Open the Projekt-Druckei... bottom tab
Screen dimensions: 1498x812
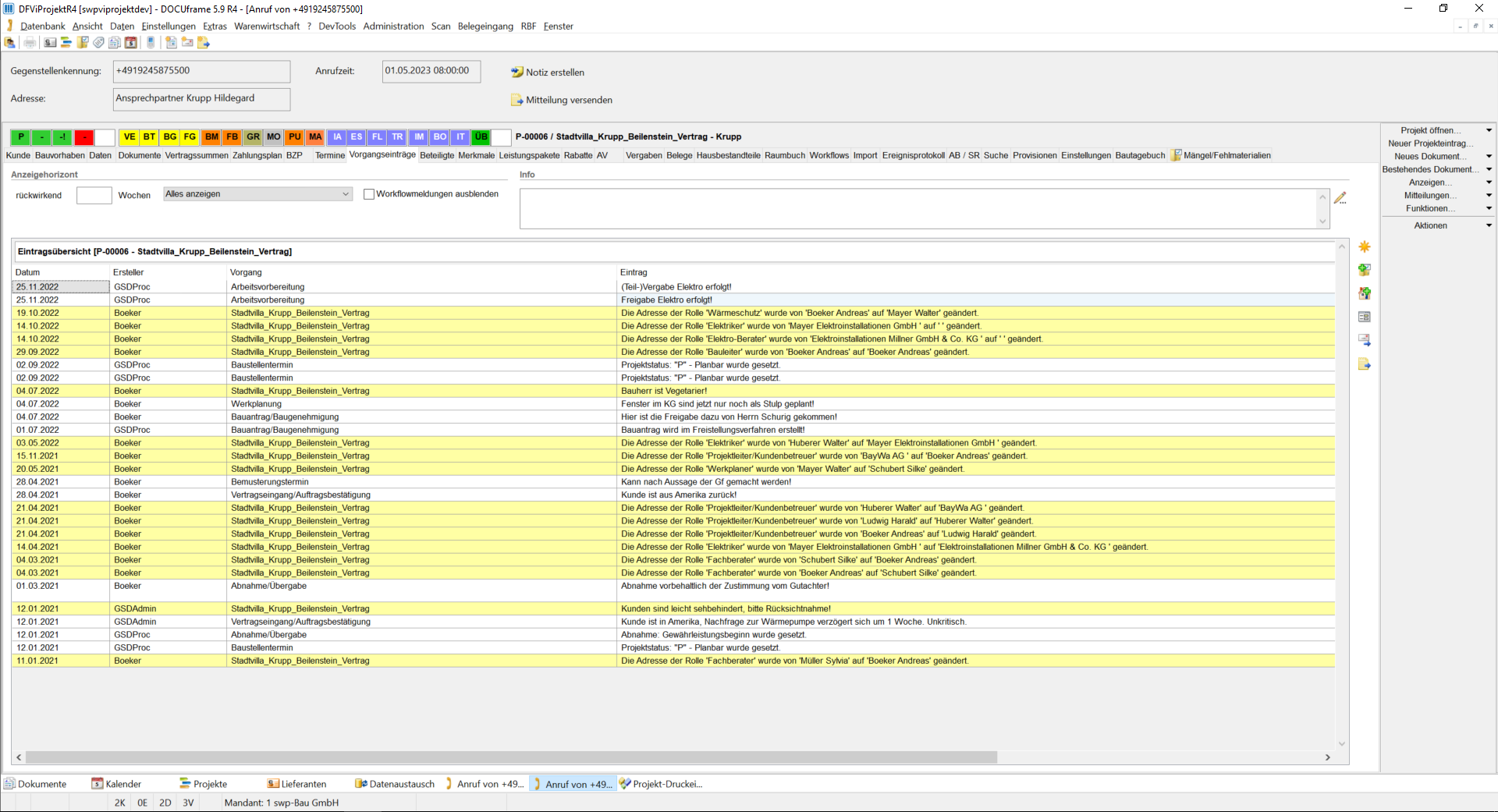tap(661, 784)
